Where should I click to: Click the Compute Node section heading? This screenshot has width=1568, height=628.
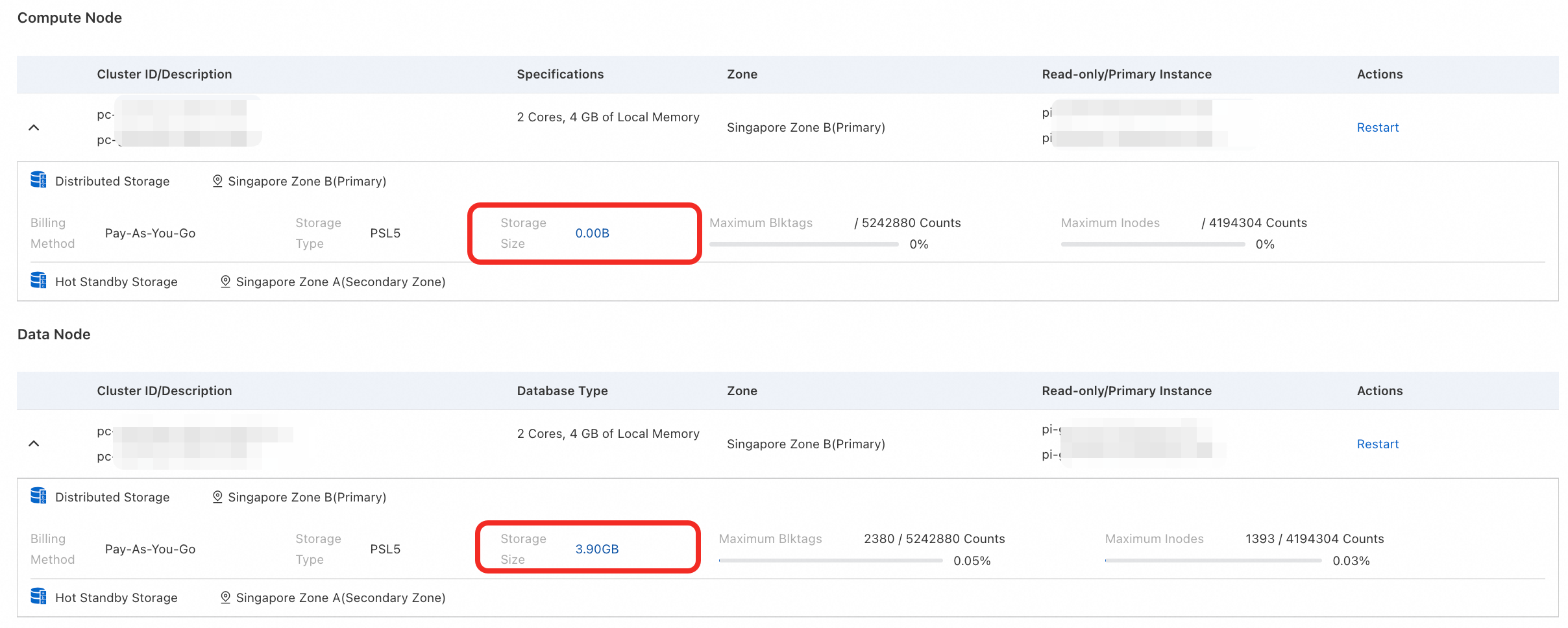tap(69, 18)
